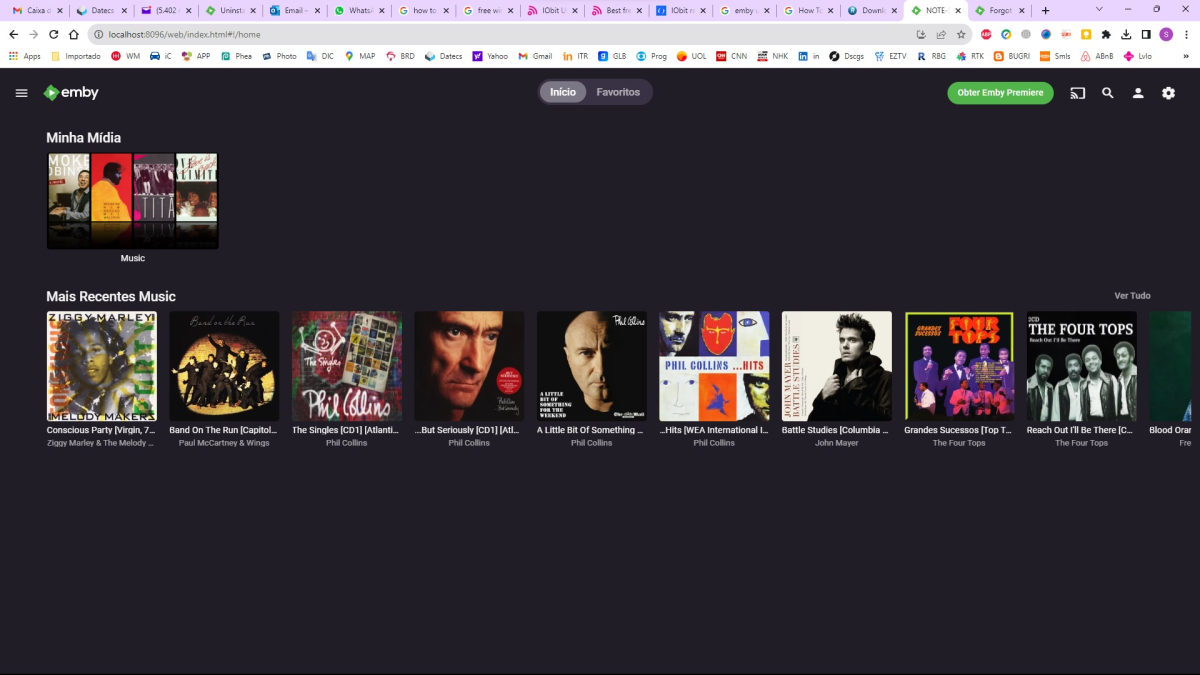
Task: Open CNN bookmark
Action: [x=731, y=56]
